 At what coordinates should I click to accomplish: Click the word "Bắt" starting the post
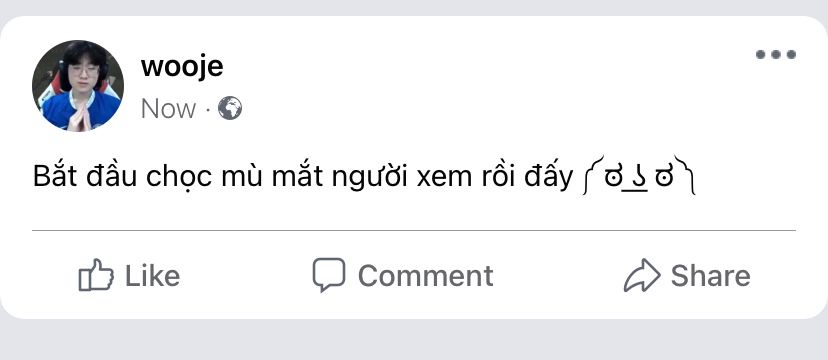click(x=55, y=177)
